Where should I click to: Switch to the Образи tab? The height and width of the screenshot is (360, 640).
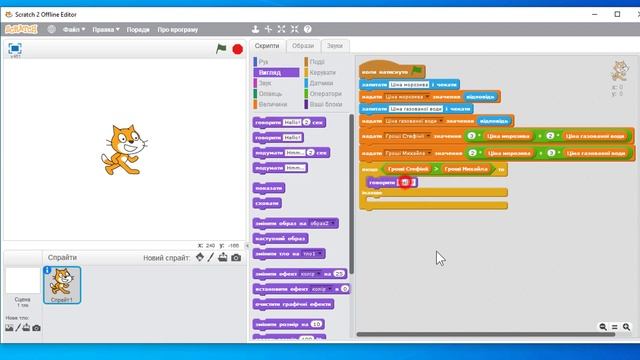(303, 46)
